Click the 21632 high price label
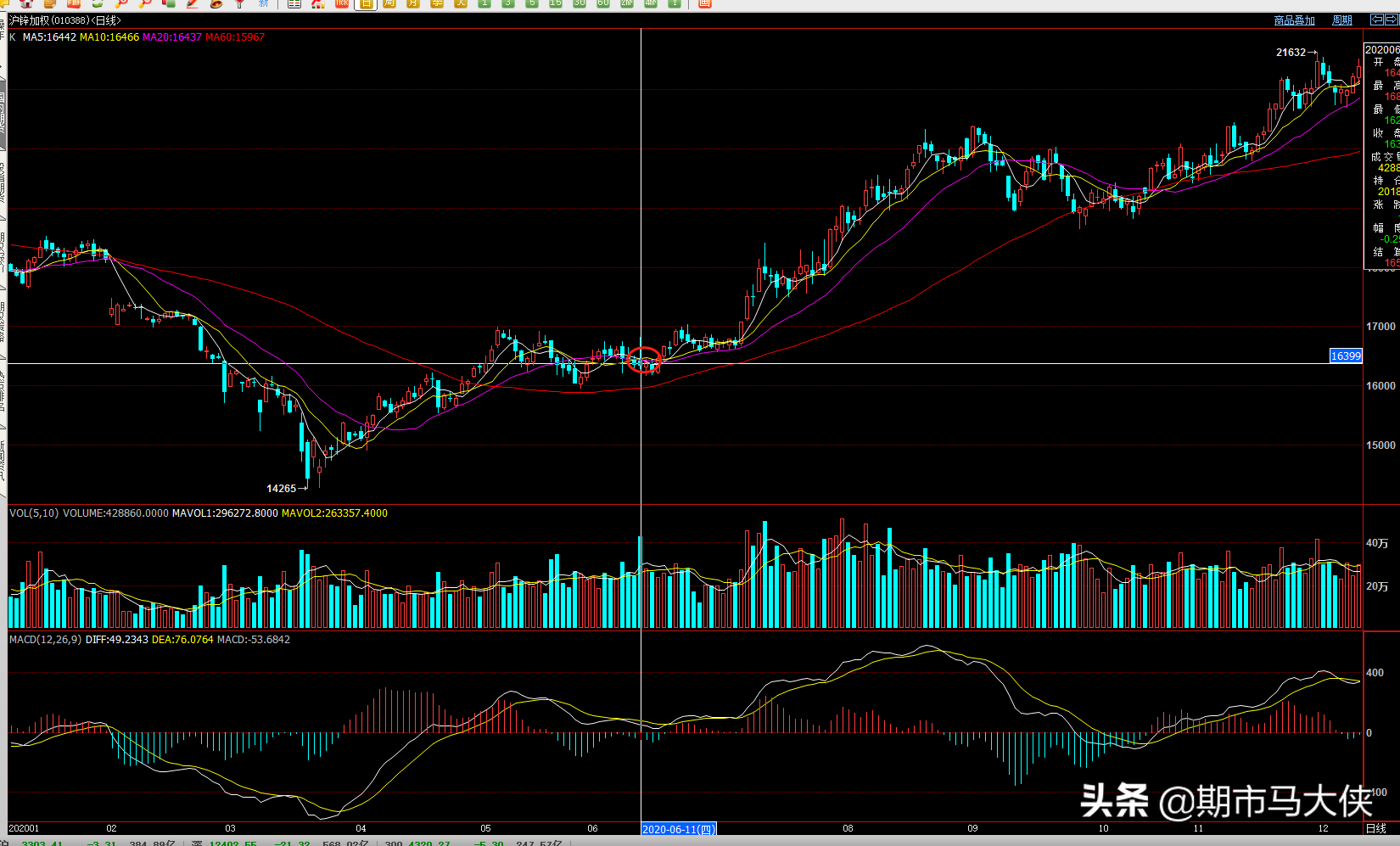 click(1291, 53)
